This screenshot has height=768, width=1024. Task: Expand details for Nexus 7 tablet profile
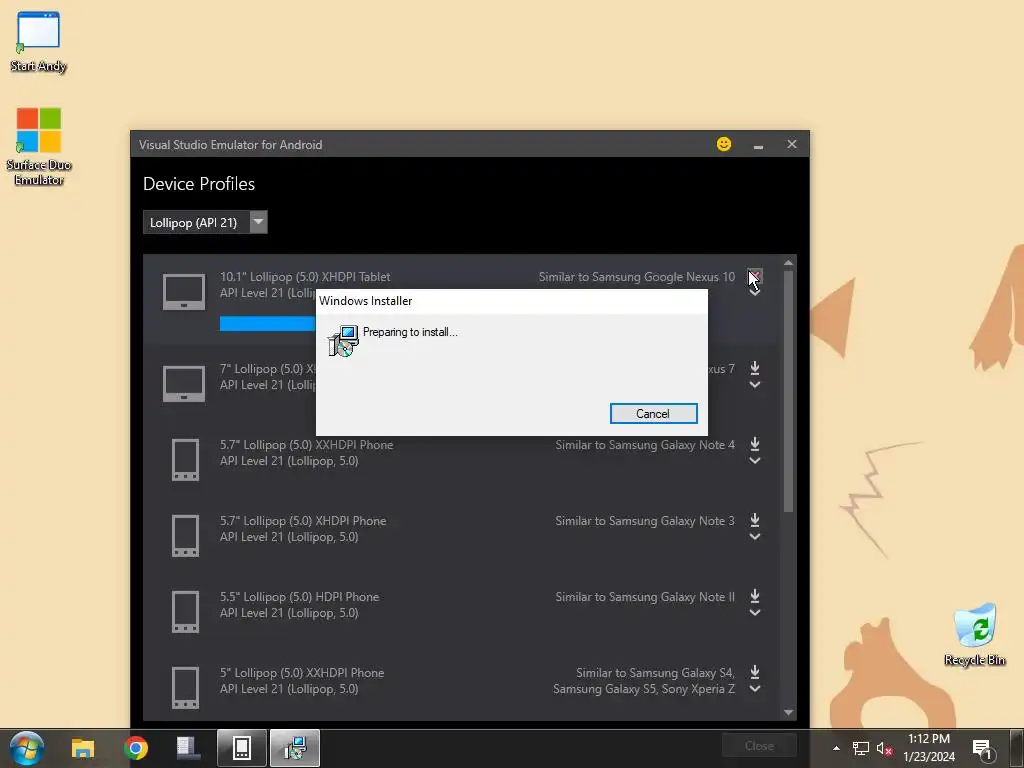[755, 385]
